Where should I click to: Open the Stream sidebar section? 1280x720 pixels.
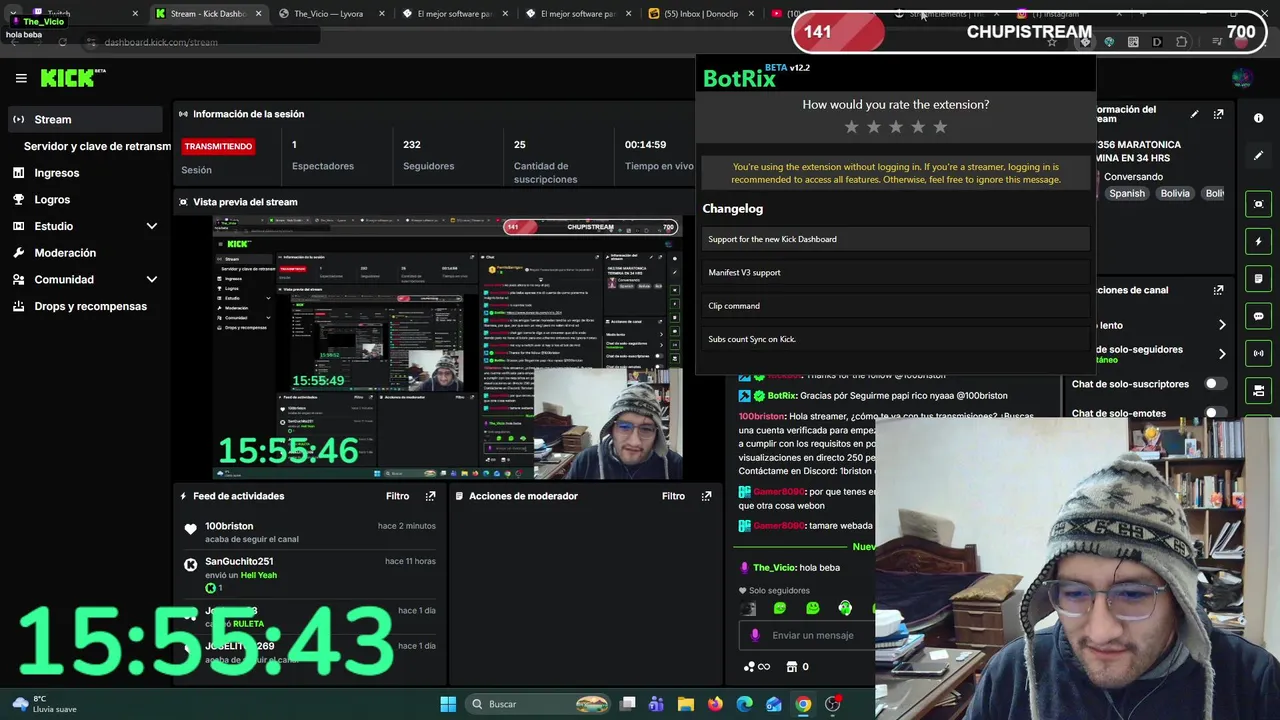click(85, 119)
